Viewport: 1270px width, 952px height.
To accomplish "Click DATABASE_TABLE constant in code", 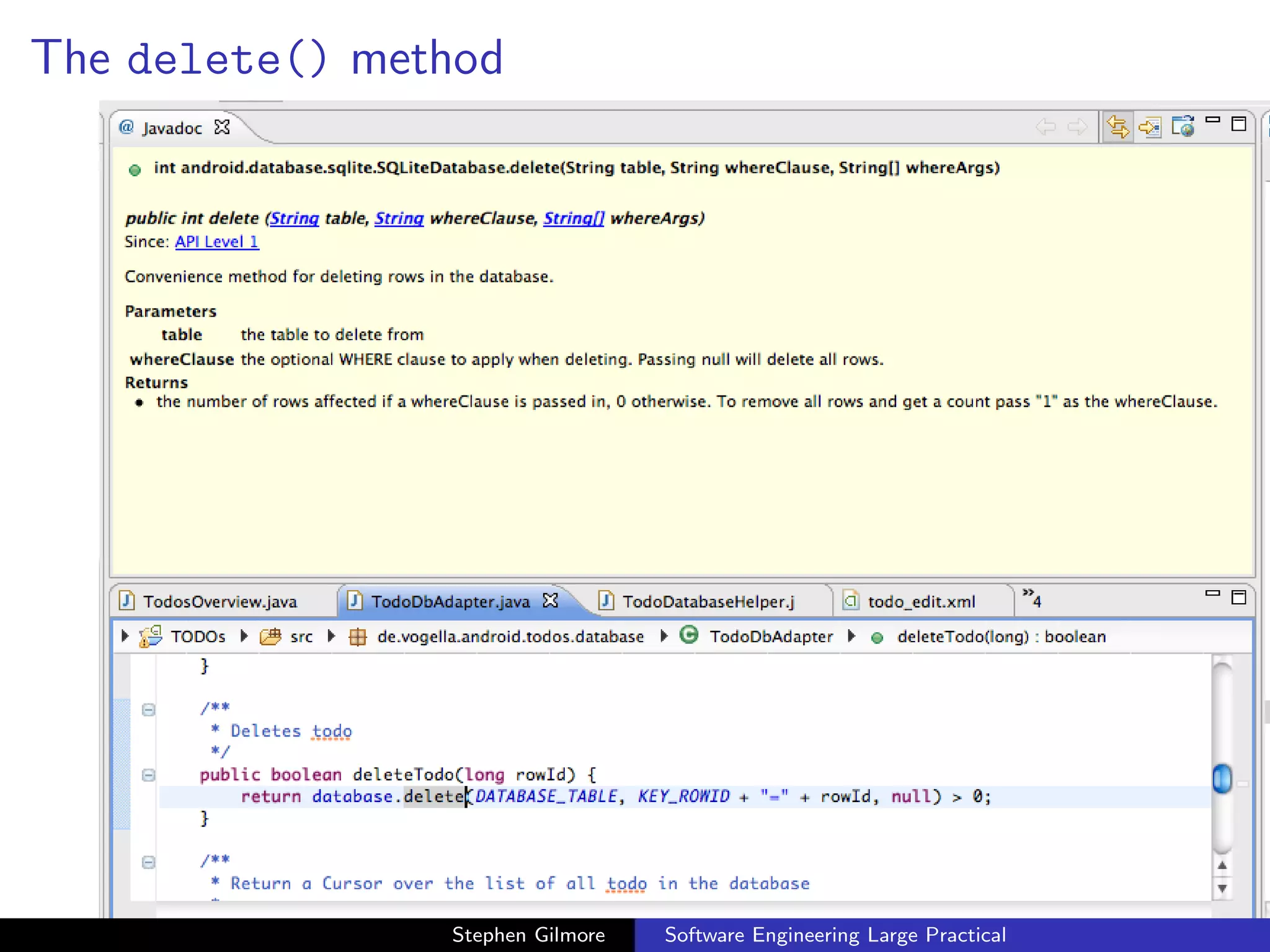I will (x=546, y=796).
